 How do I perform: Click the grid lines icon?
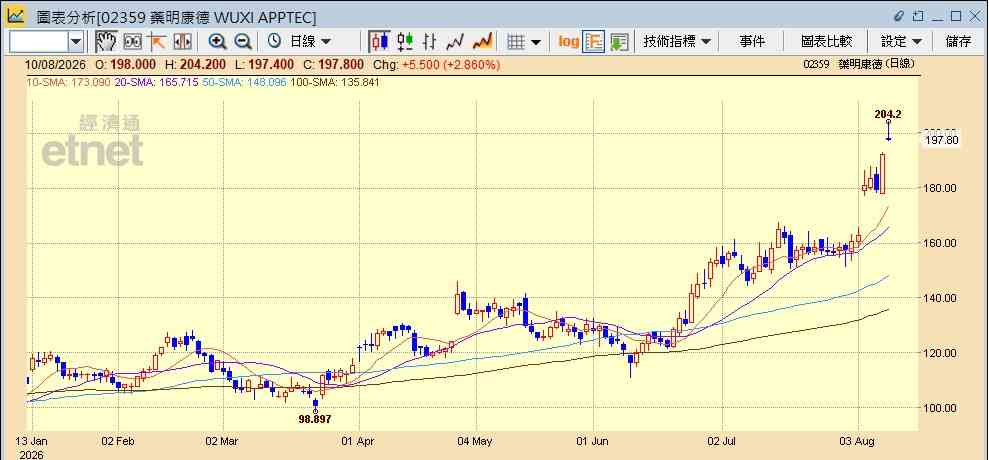pos(516,42)
